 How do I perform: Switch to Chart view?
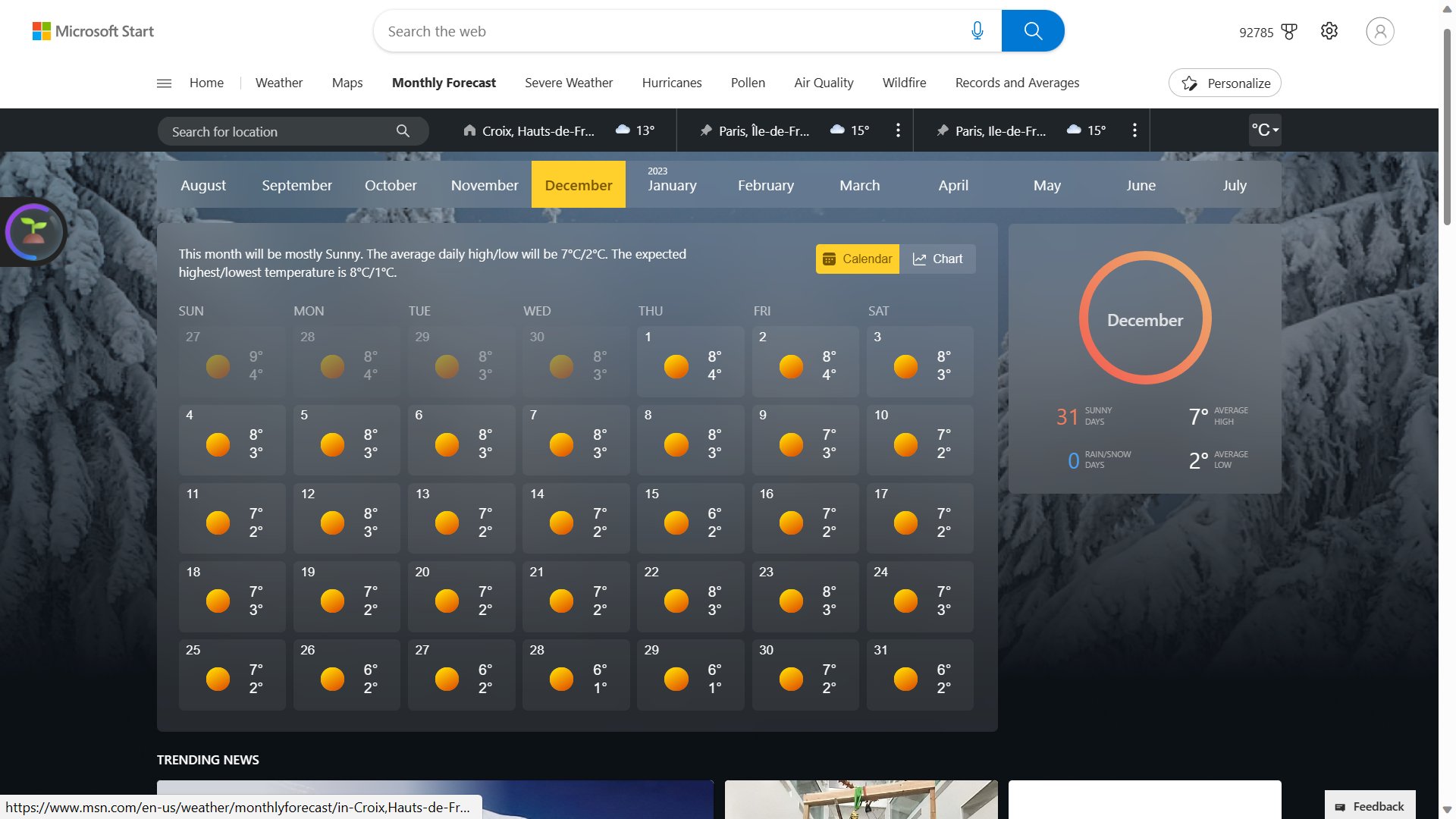[x=938, y=259]
